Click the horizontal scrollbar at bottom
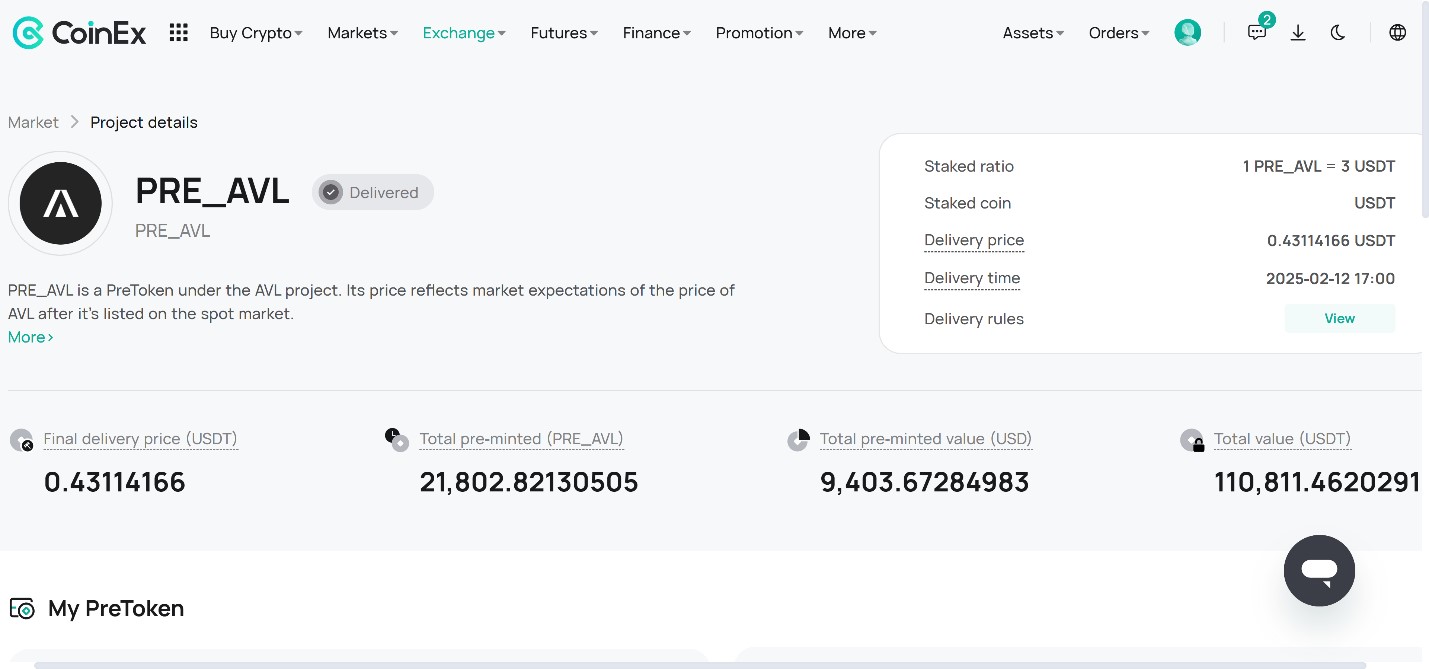 click(700, 664)
